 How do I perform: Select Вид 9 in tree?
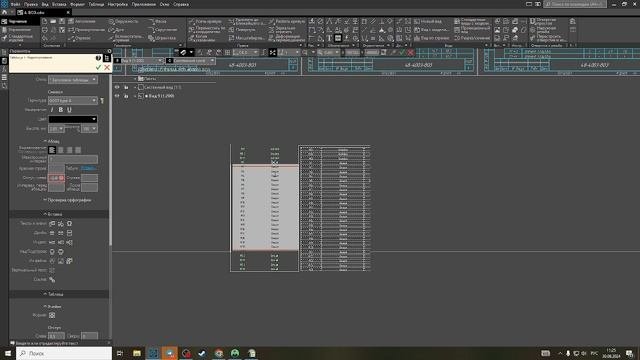pos(160,96)
